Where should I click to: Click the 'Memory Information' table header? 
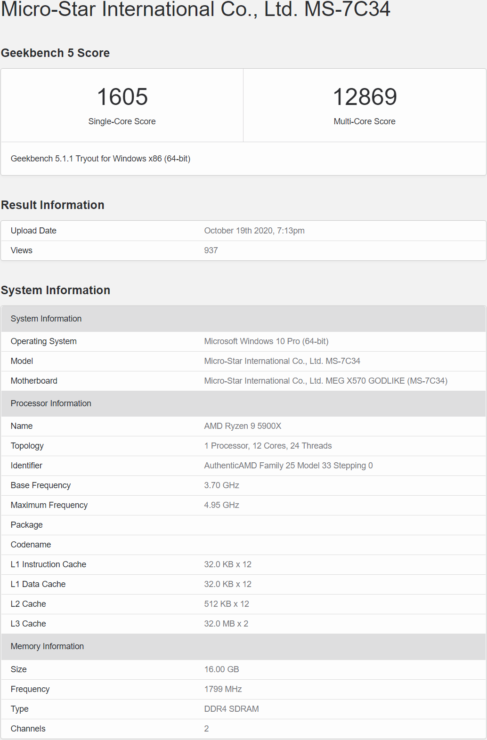click(244, 647)
